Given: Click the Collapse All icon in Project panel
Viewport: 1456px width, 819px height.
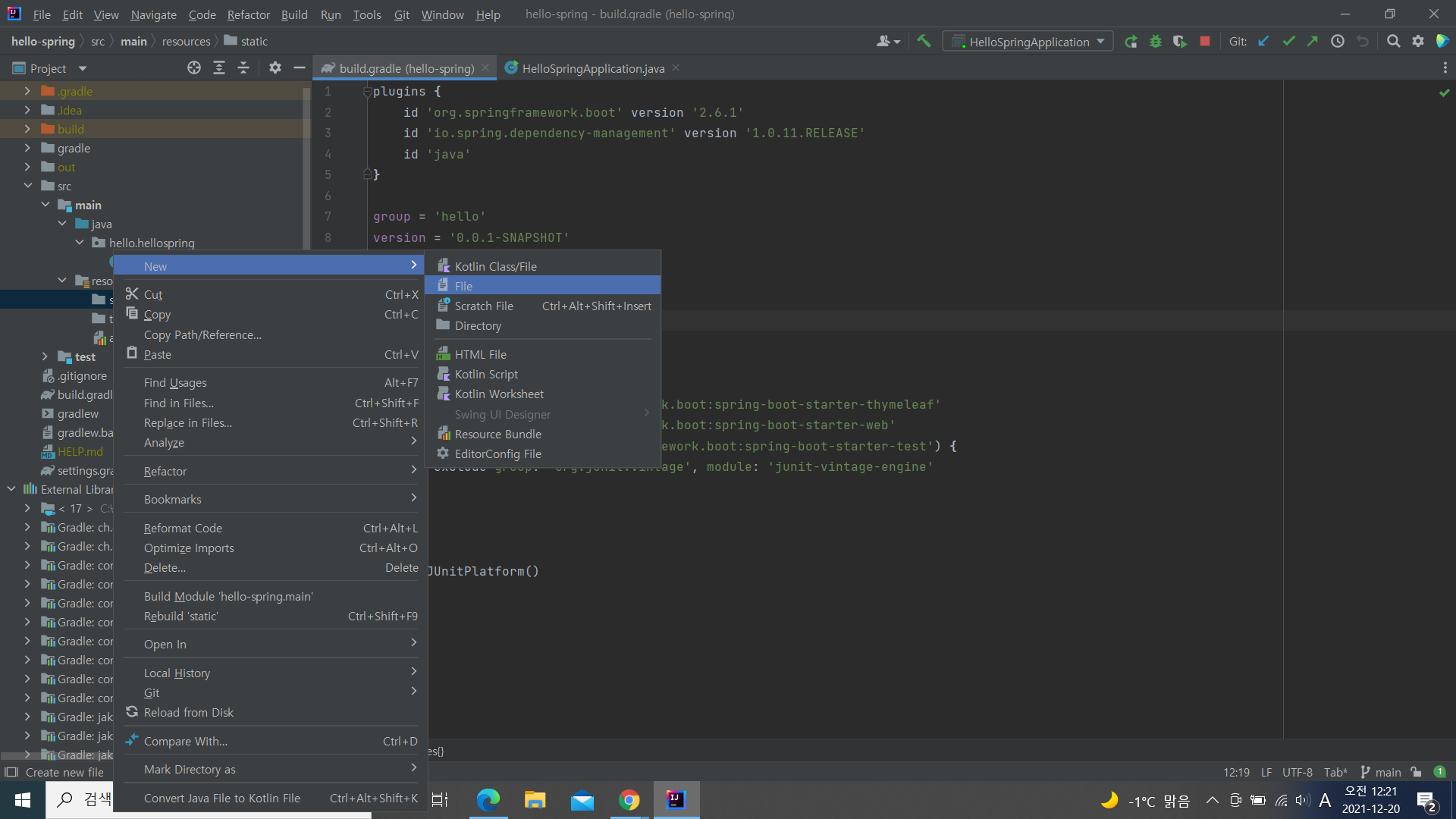Looking at the screenshot, I should pyautogui.click(x=243, y=68).
